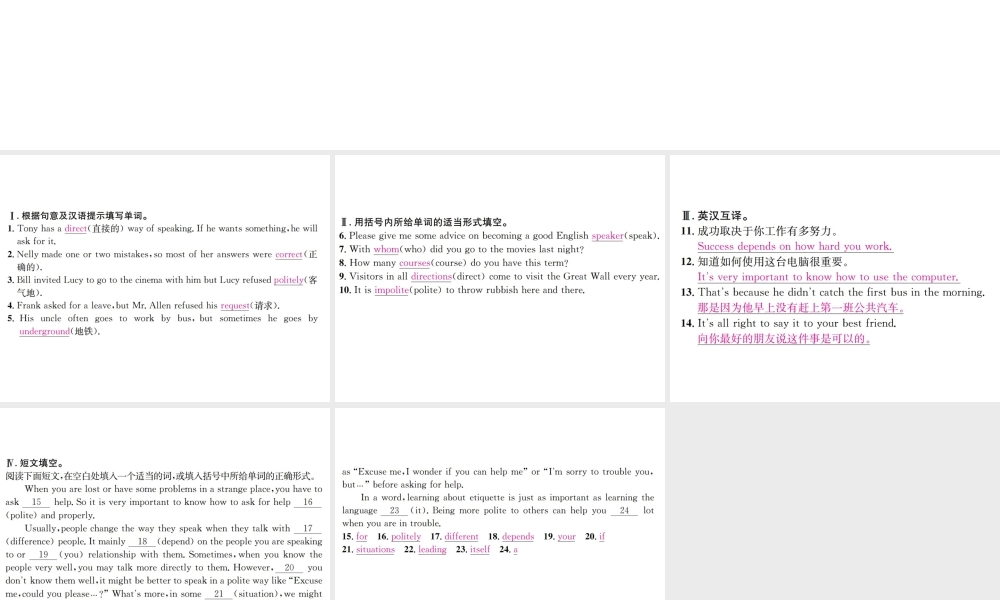Screen dimensions: 1000x600
Task: Click answer 24 "a"
Action: pos(515,550)
